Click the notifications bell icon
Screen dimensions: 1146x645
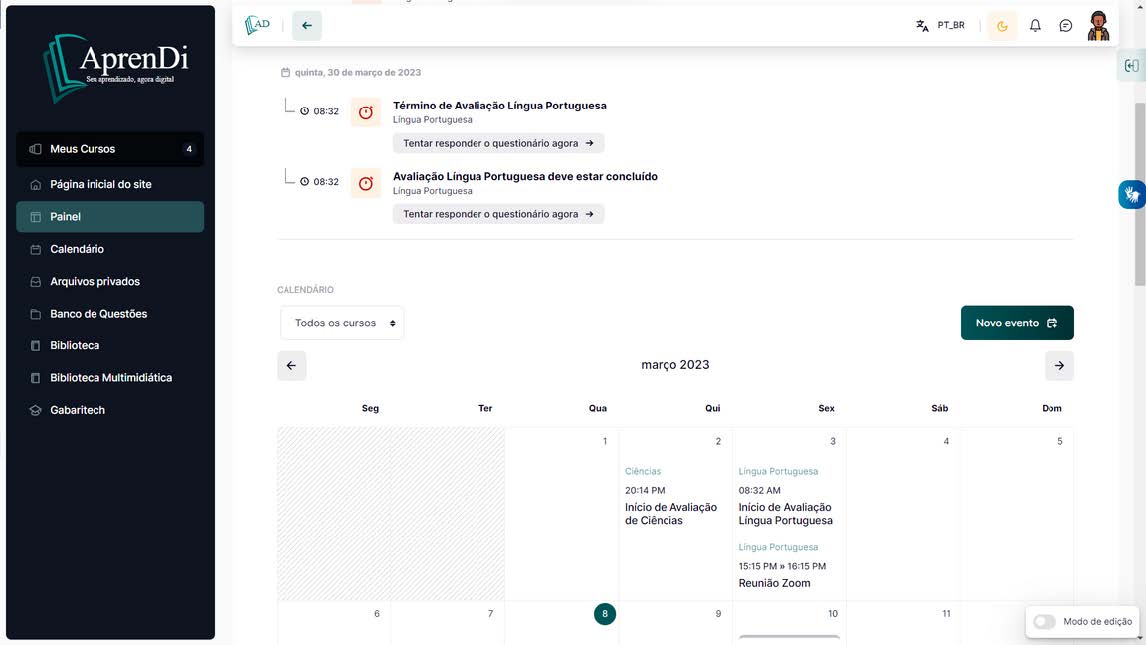pyautogui.click(x=1035, y=26)
